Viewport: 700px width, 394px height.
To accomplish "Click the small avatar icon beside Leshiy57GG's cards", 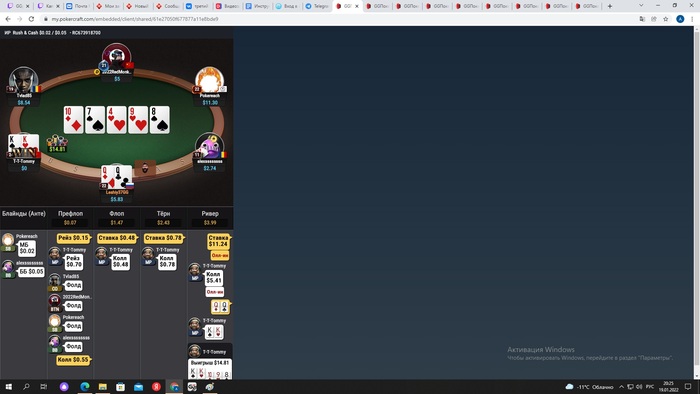I will point(145,168).
